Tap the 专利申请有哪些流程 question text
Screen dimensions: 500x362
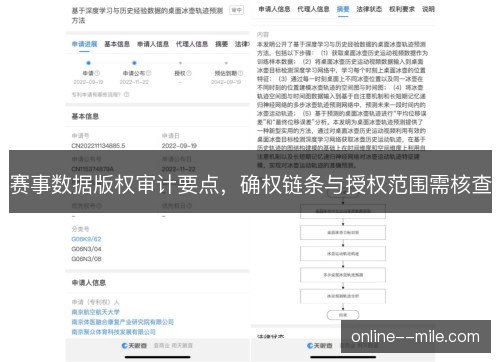[x=97, y=95]
